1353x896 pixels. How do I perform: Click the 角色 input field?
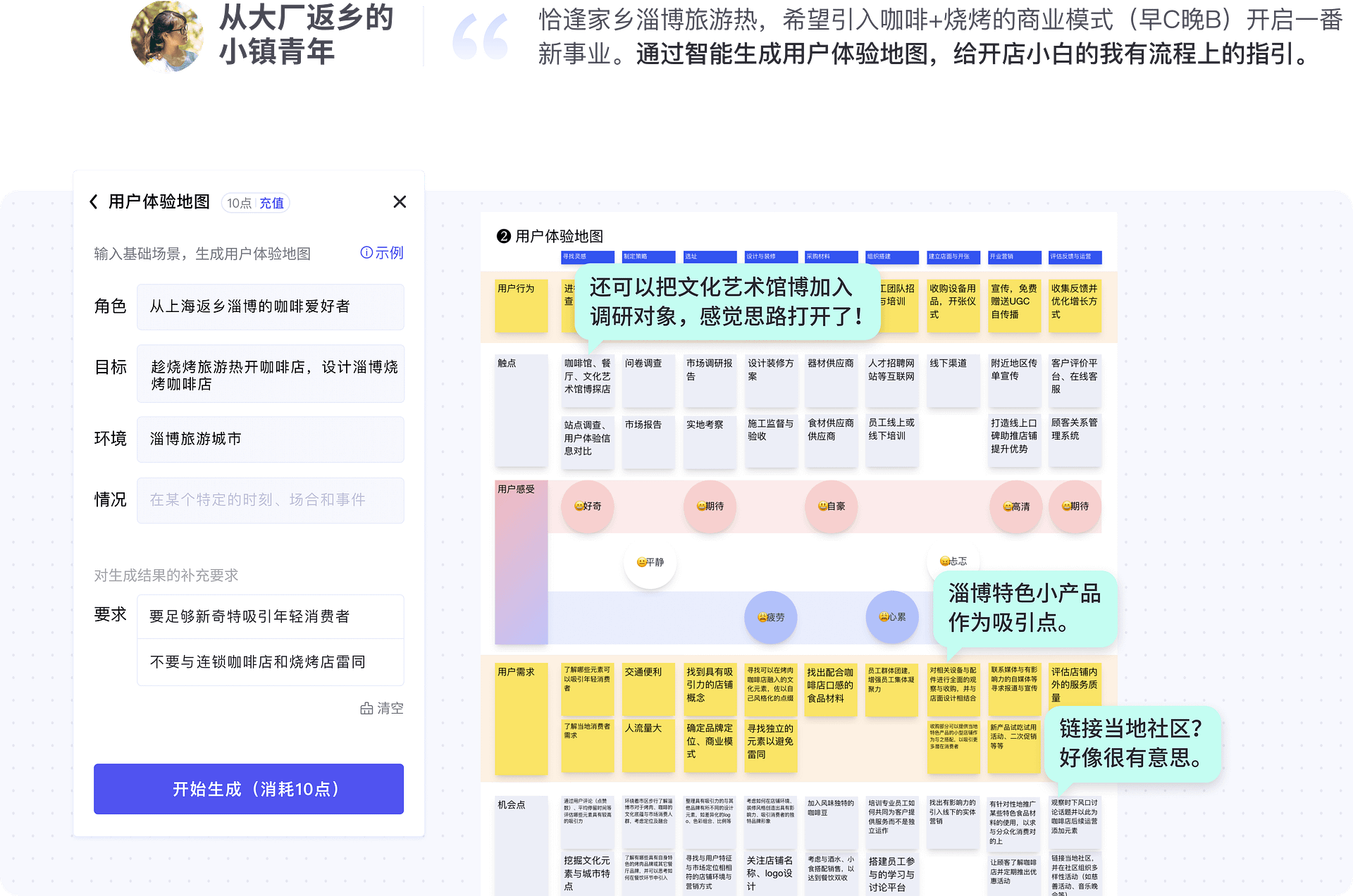tap(271, 307)
